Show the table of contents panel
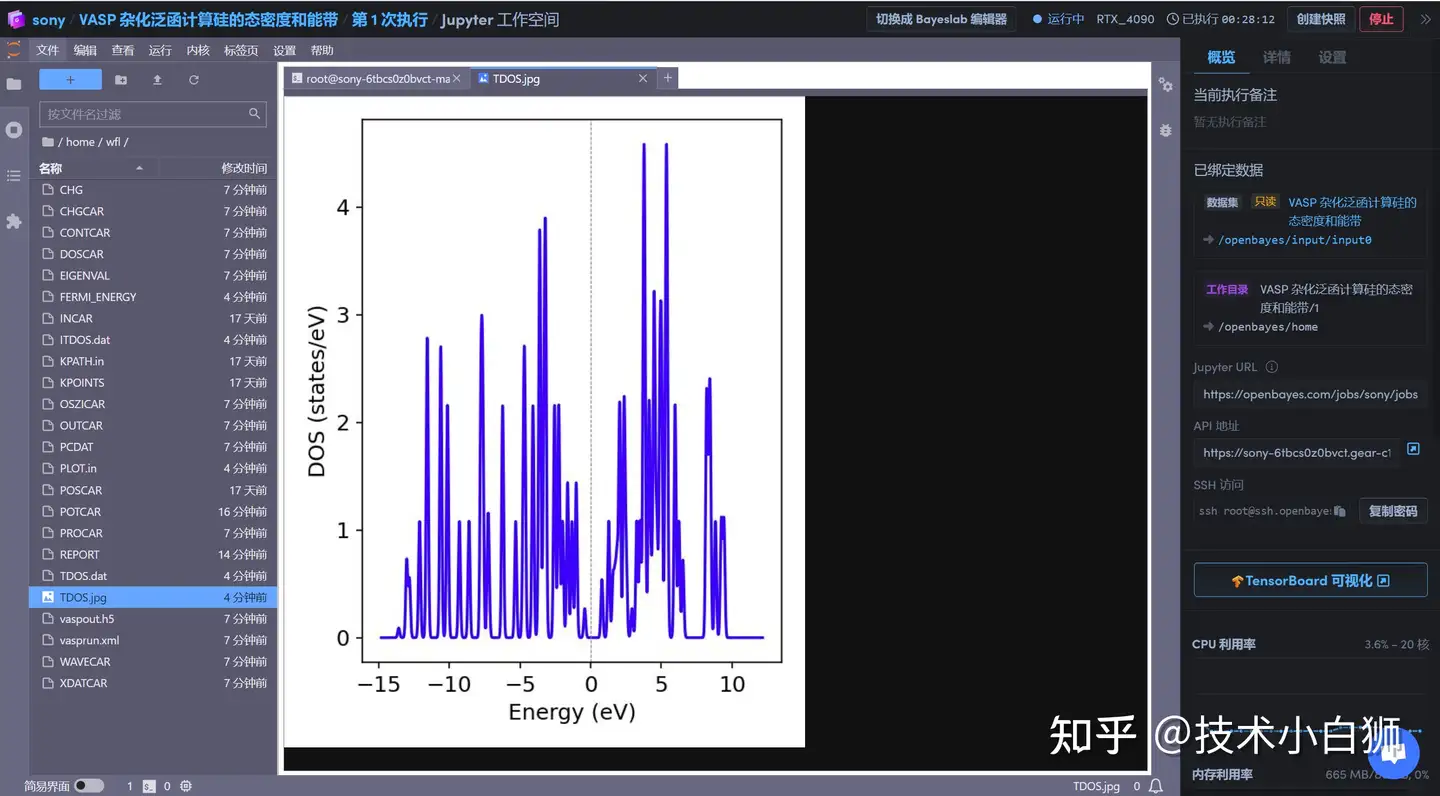The width and height of the screenshot is (1440, 796). [x=14, y=176]
